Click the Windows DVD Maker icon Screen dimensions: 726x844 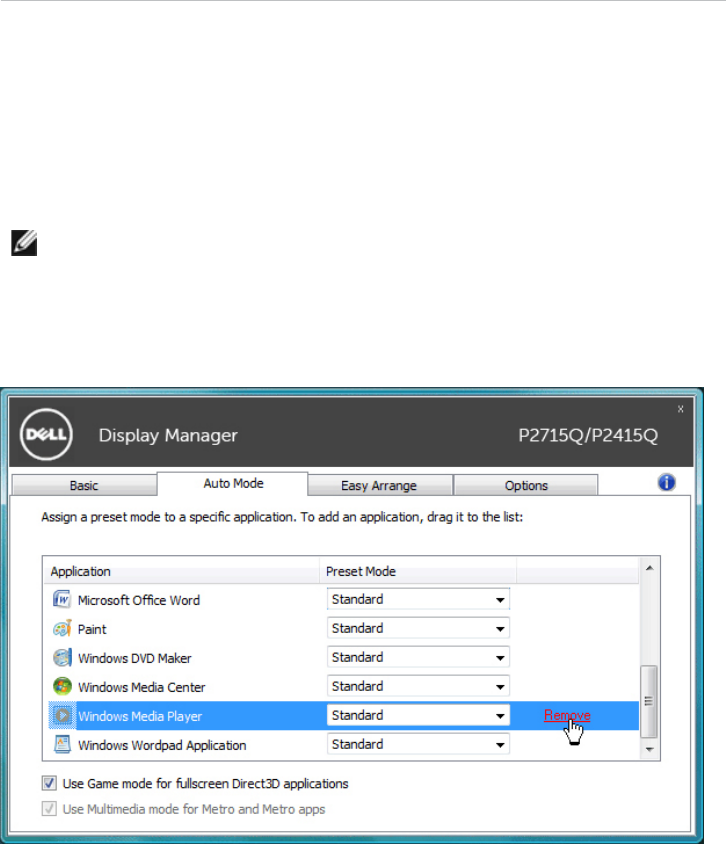(x=62, y=657)
